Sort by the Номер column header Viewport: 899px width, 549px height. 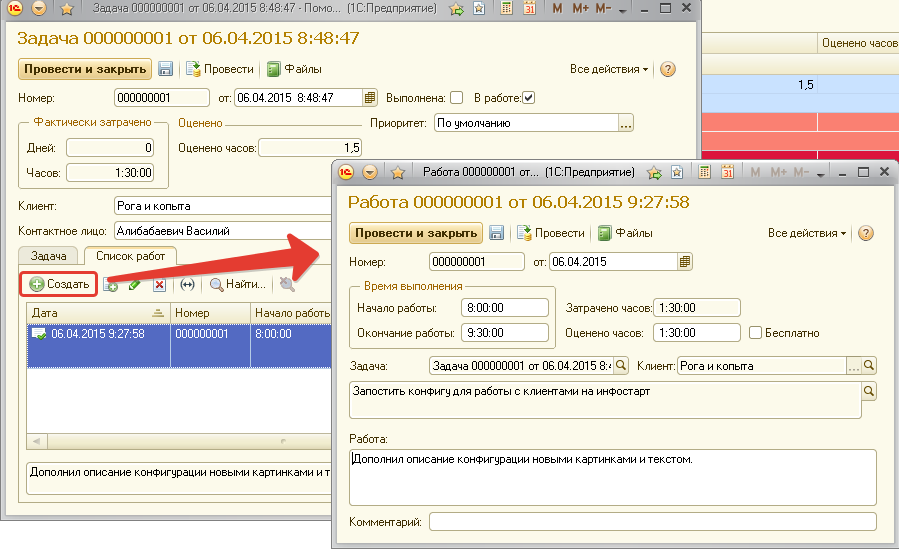(210, 313)
